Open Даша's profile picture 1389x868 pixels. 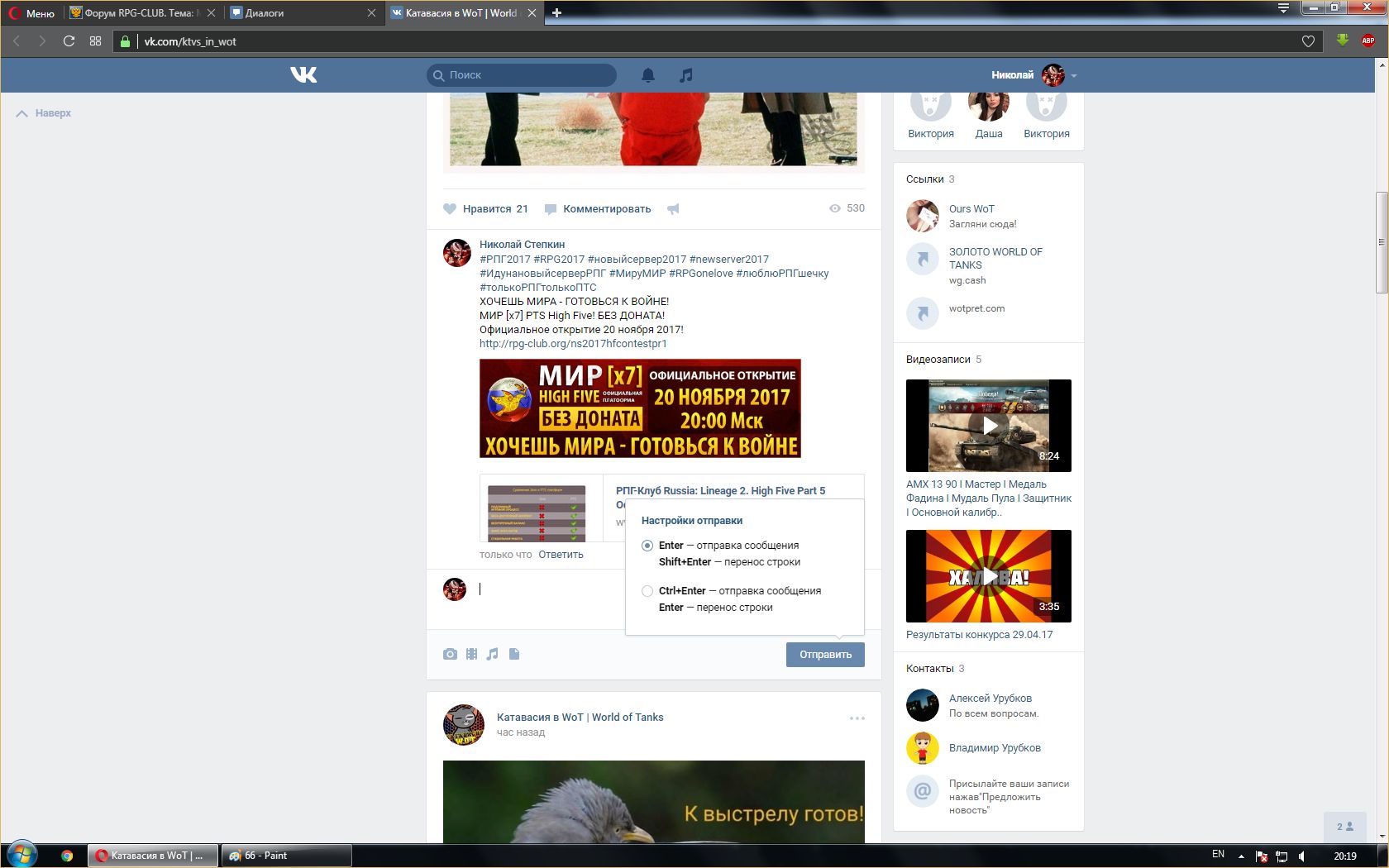click(989, 106)
